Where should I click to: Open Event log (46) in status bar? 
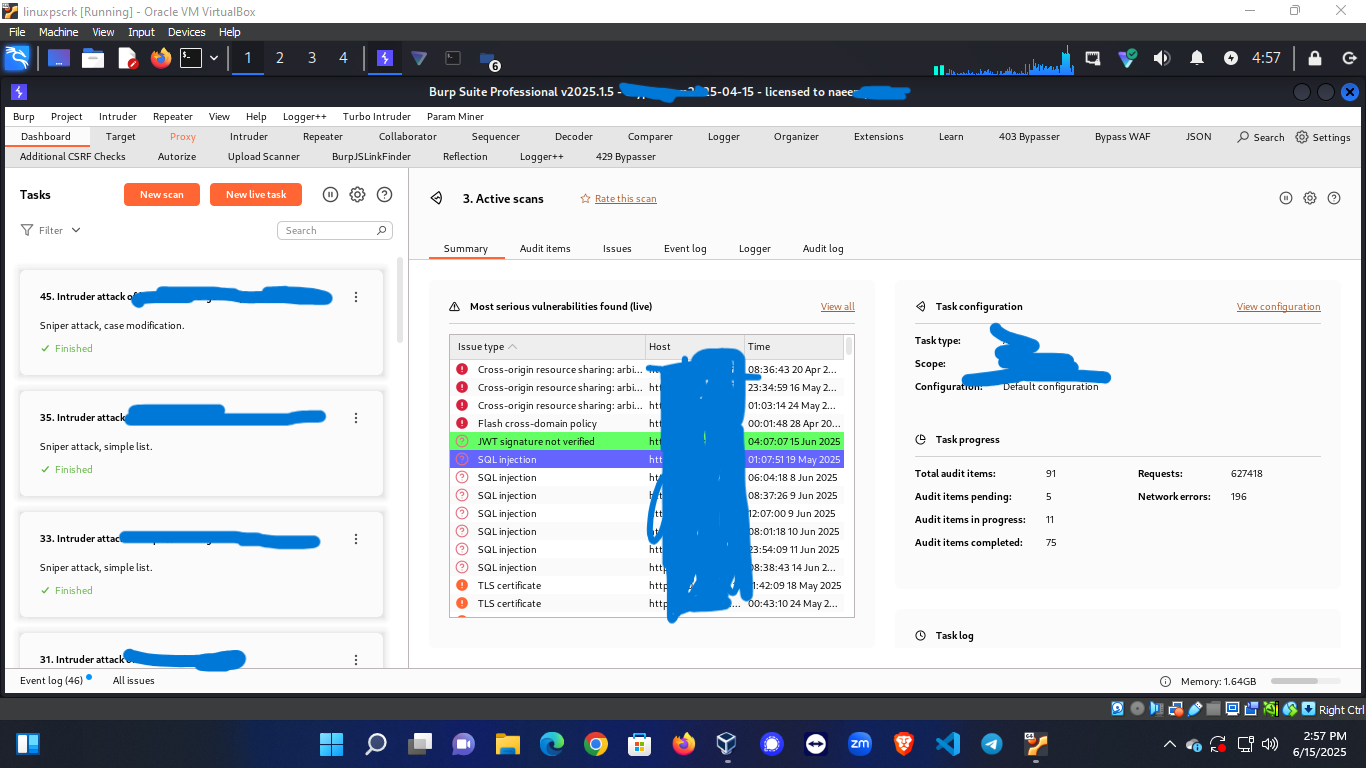click(x=52, y=680)
